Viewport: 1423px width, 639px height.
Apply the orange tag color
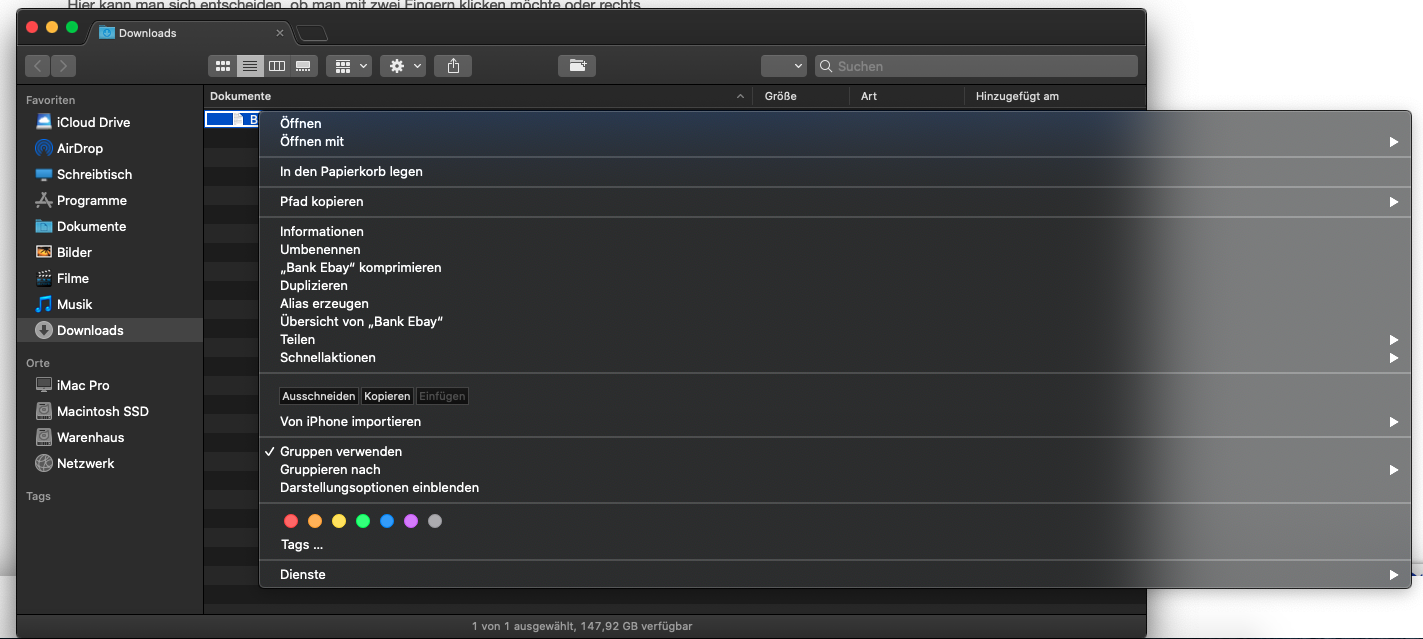point(315,521)
